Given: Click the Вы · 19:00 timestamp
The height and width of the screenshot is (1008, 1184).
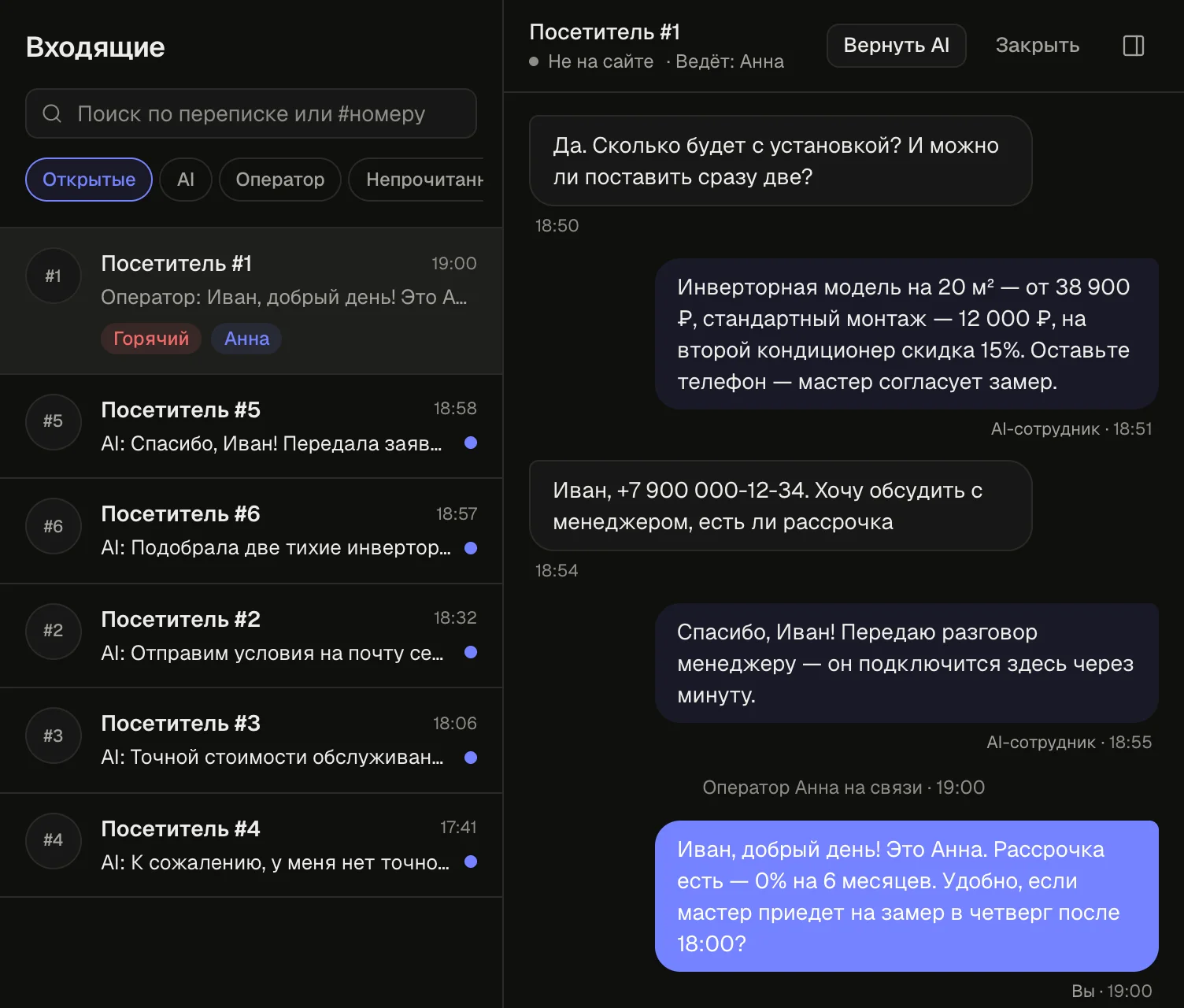Looking at the screenshot, I should tap(1112, 991).
